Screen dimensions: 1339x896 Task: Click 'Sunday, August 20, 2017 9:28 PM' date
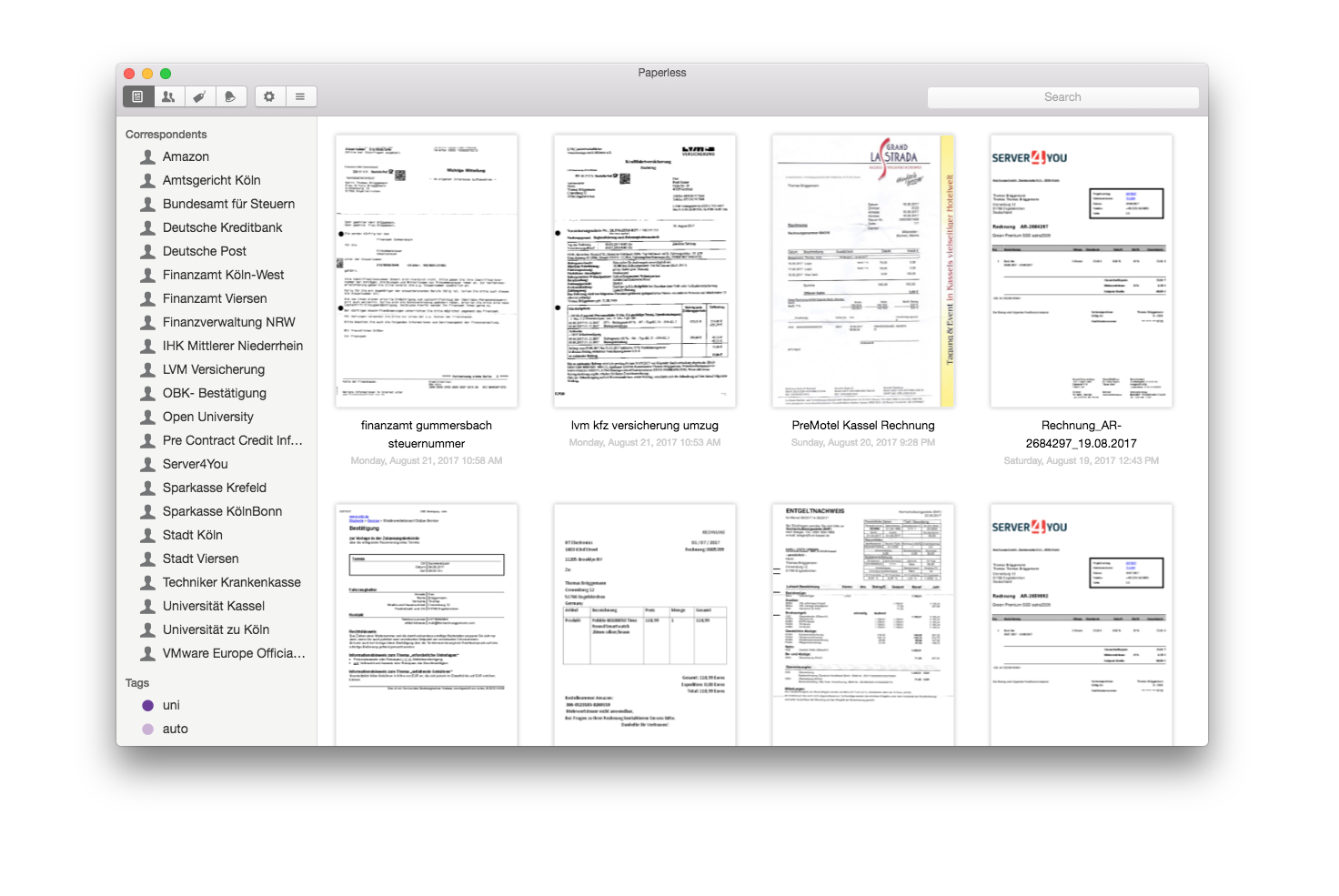(x=863, y=443)
